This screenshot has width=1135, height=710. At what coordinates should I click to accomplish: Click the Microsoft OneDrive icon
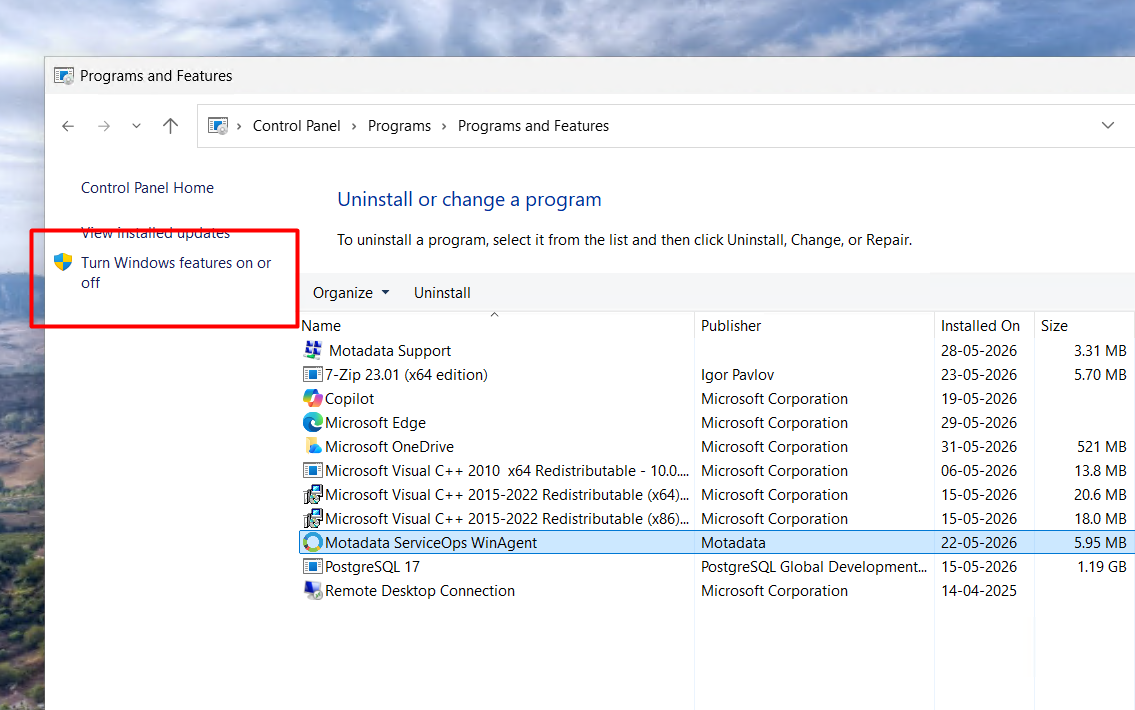(x=313, y=447)
